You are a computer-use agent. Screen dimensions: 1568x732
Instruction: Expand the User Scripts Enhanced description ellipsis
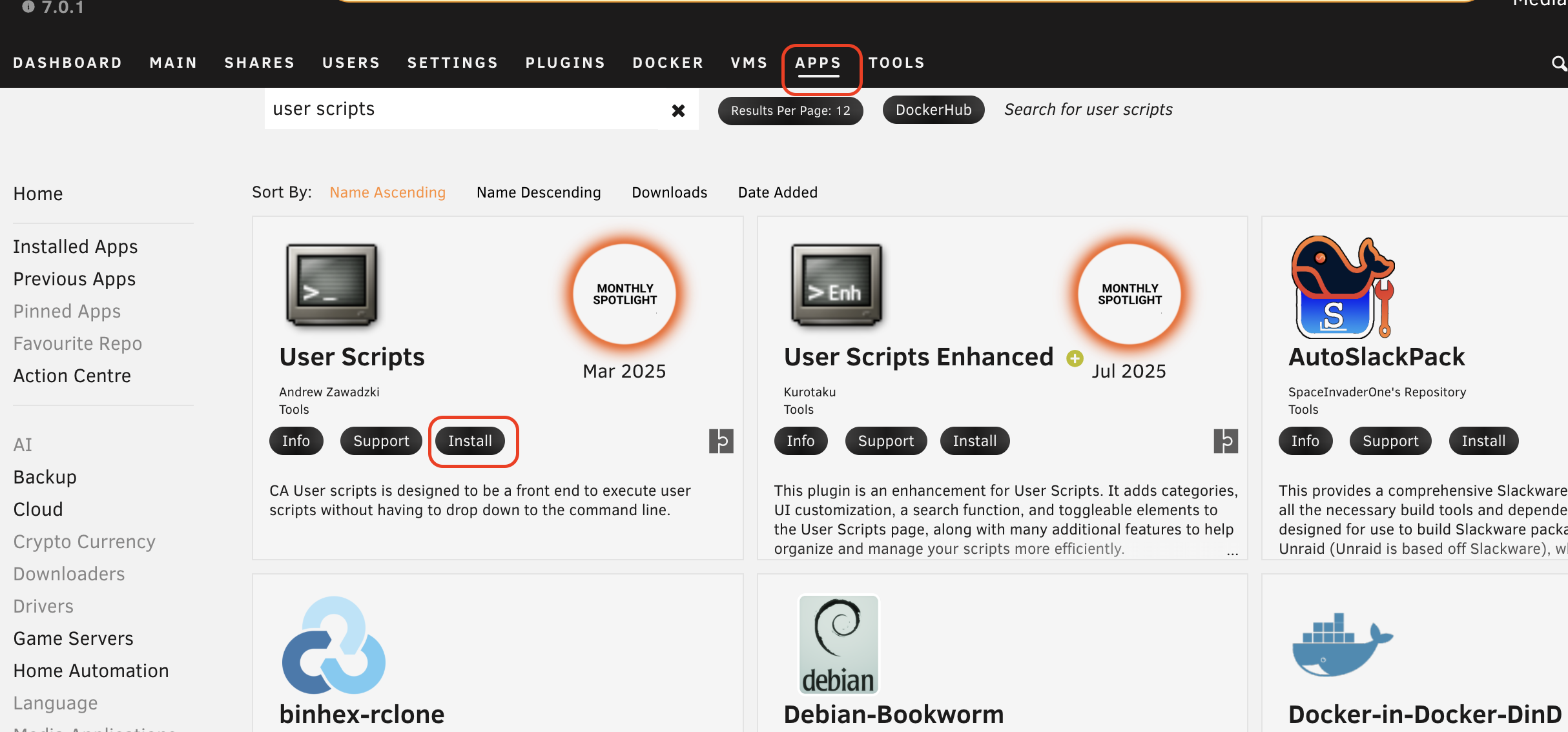[x=1232, y=553]
